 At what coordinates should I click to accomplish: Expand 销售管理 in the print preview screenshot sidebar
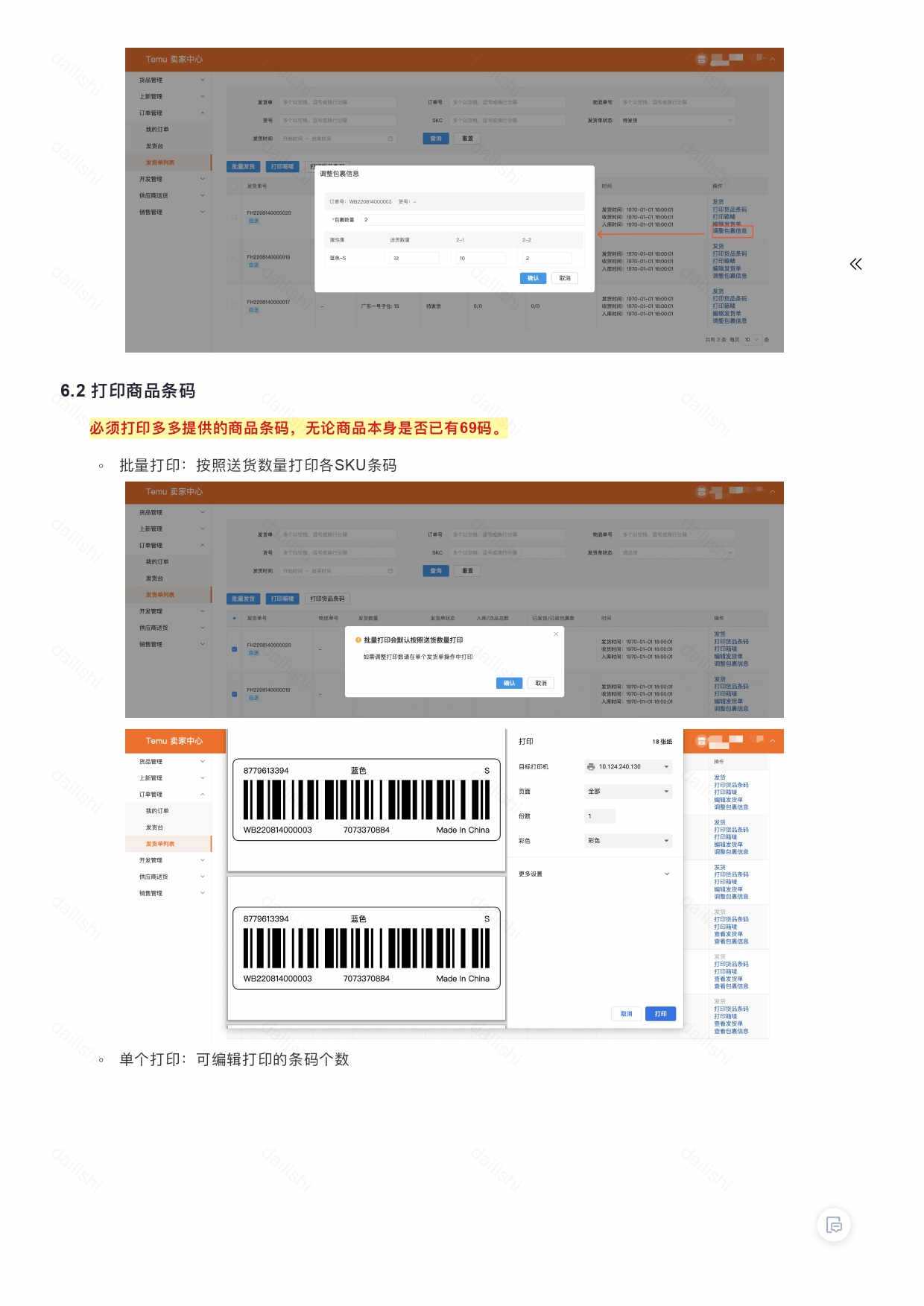pyautogui.click(x=171, y=893)
